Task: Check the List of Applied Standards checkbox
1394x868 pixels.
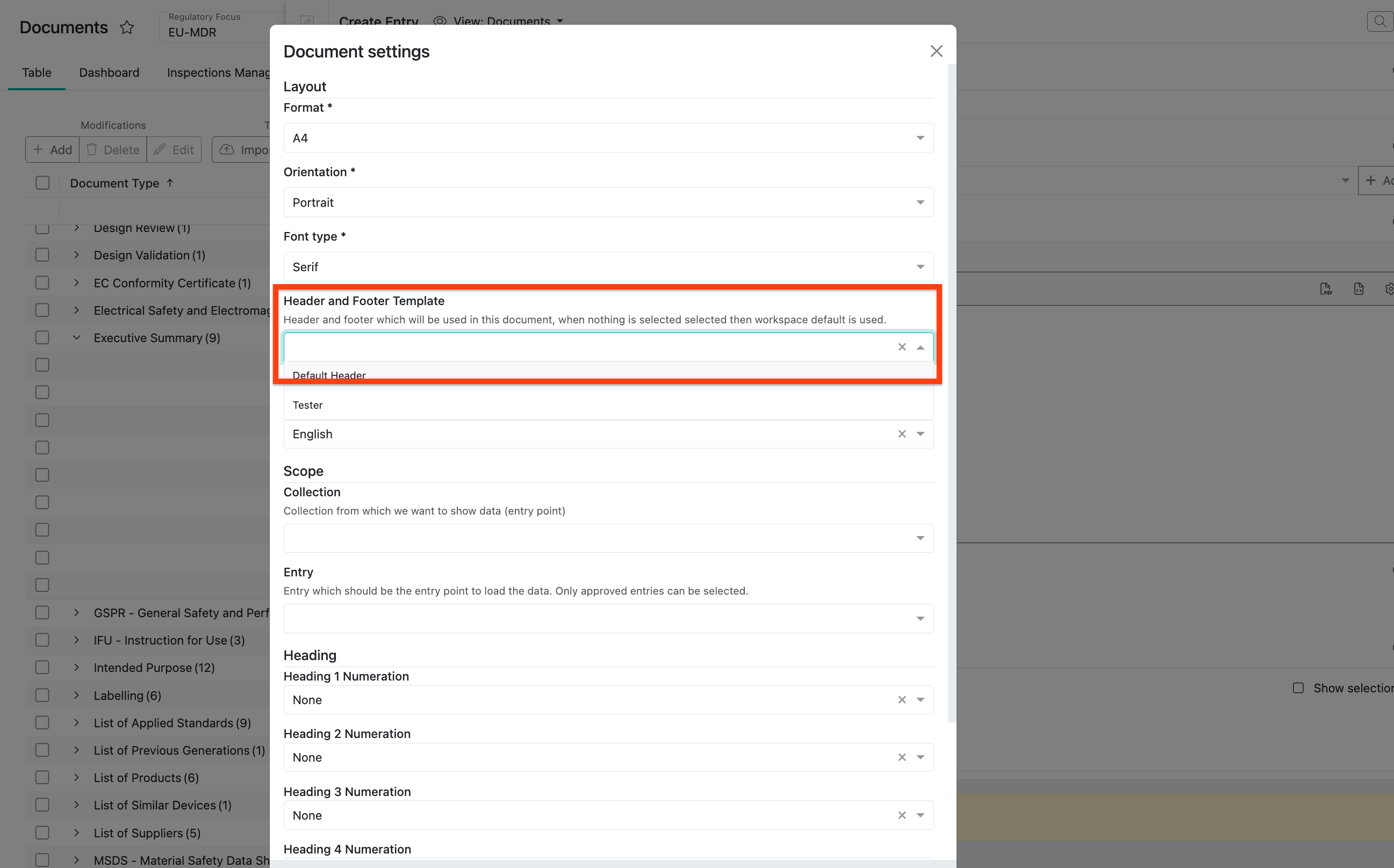Action: pyautogui.click(x=42, y=723)
